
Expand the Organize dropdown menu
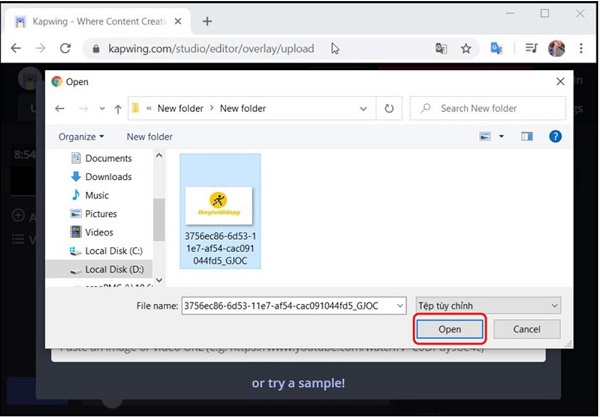point(81,136)
